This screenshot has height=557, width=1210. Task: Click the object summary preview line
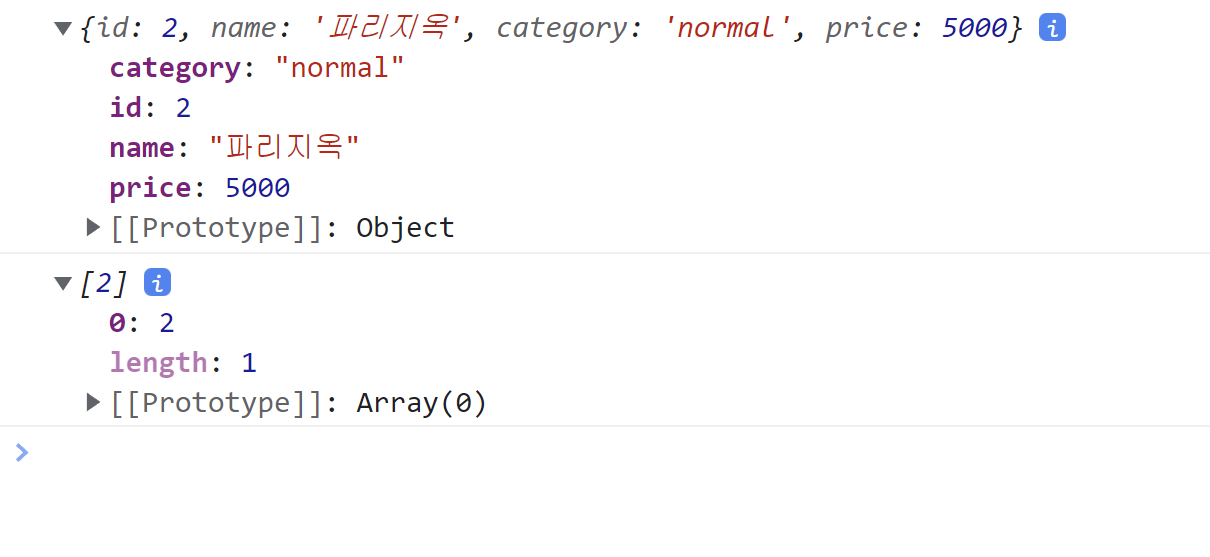point(551,28)
